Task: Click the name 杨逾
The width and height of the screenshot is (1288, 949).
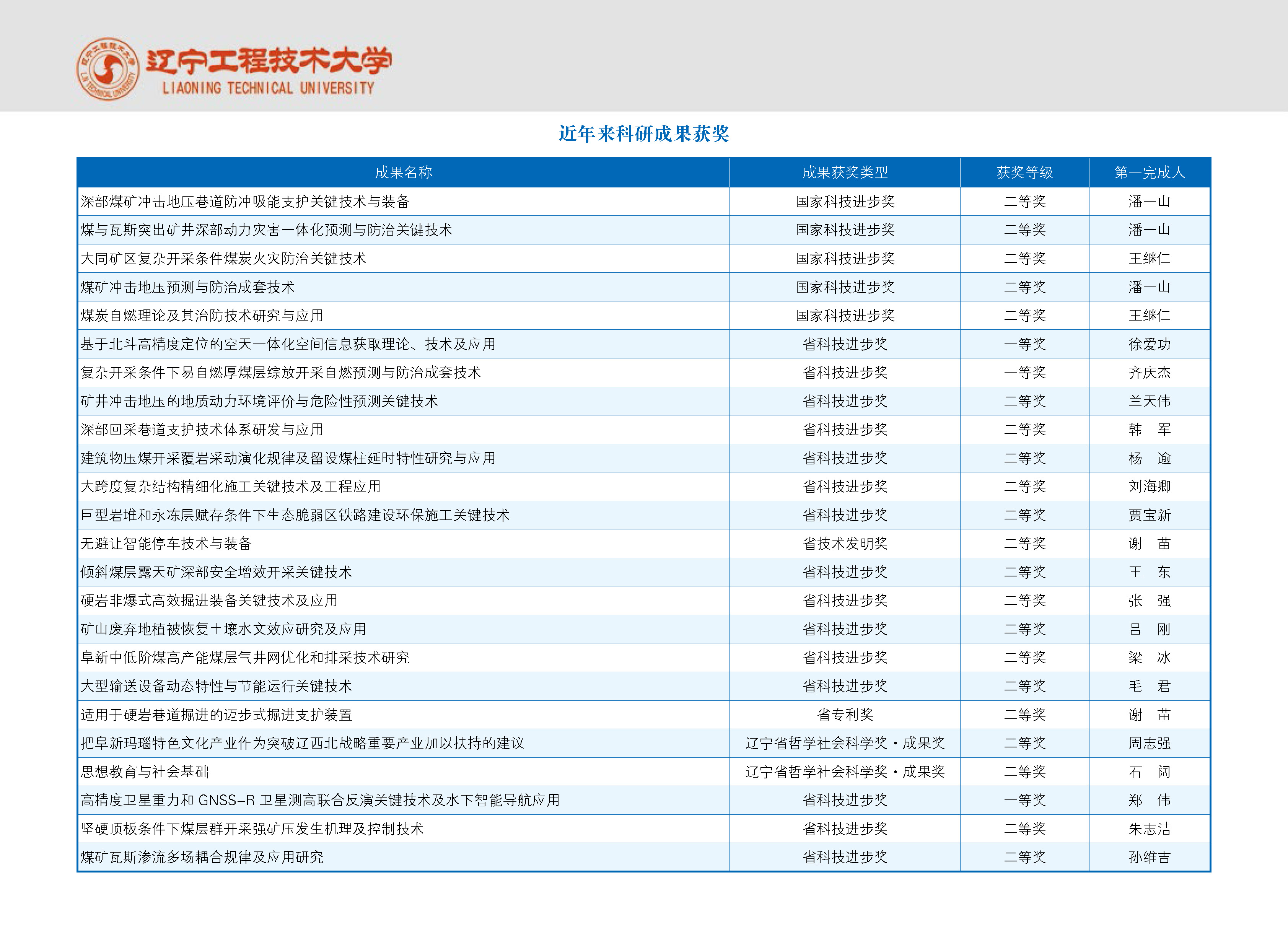Action: coord(1150,458)
